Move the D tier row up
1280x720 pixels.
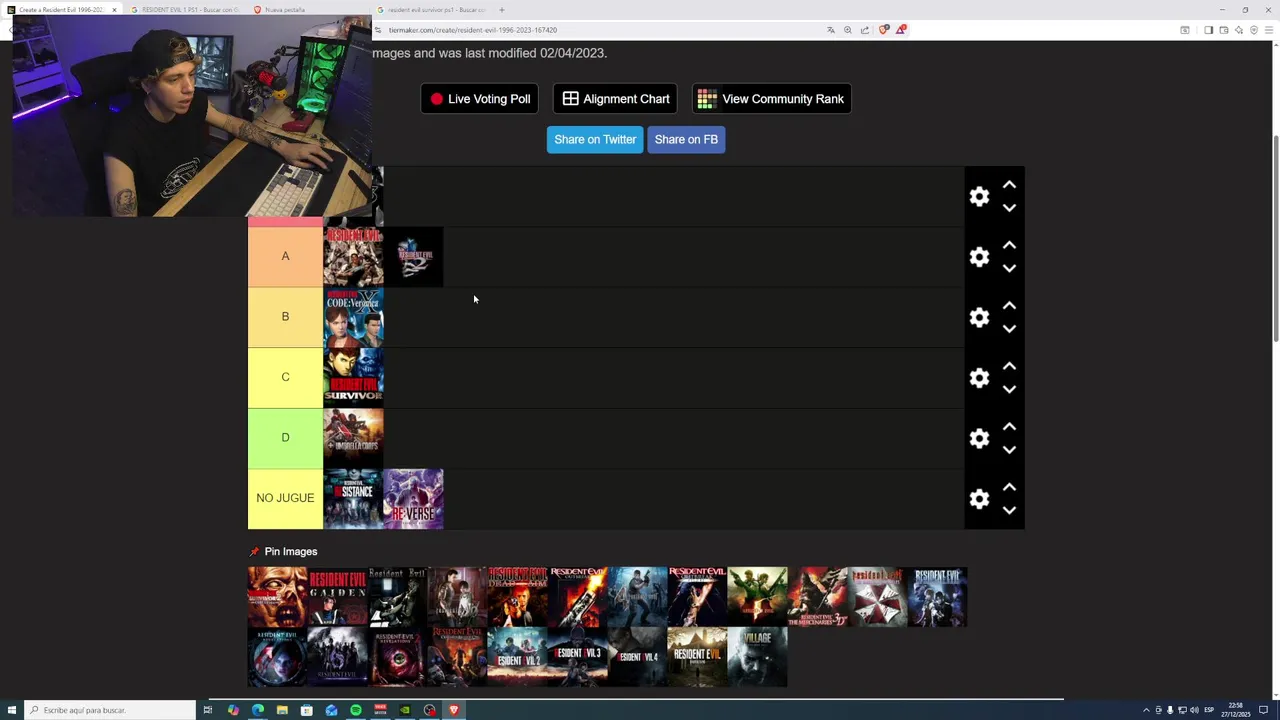click(1009, 426)
